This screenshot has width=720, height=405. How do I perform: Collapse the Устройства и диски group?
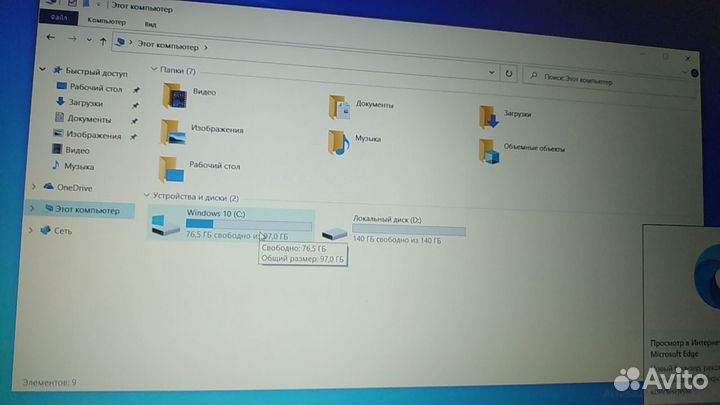[147, 195]
